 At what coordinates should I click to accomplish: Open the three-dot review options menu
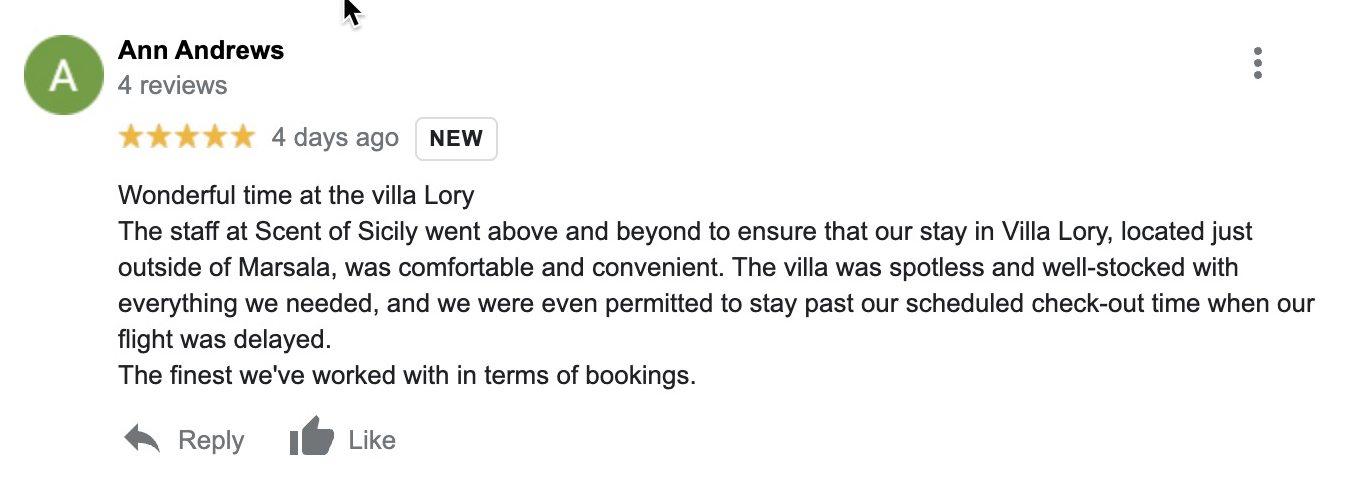click(1257, 63)
